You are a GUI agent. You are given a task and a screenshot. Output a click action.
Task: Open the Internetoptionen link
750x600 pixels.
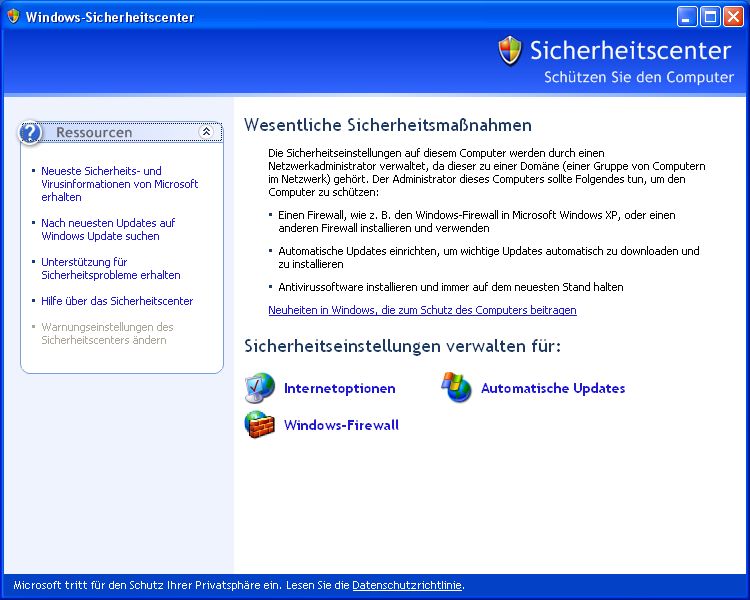pyautogui.click(x=340, y=388)
